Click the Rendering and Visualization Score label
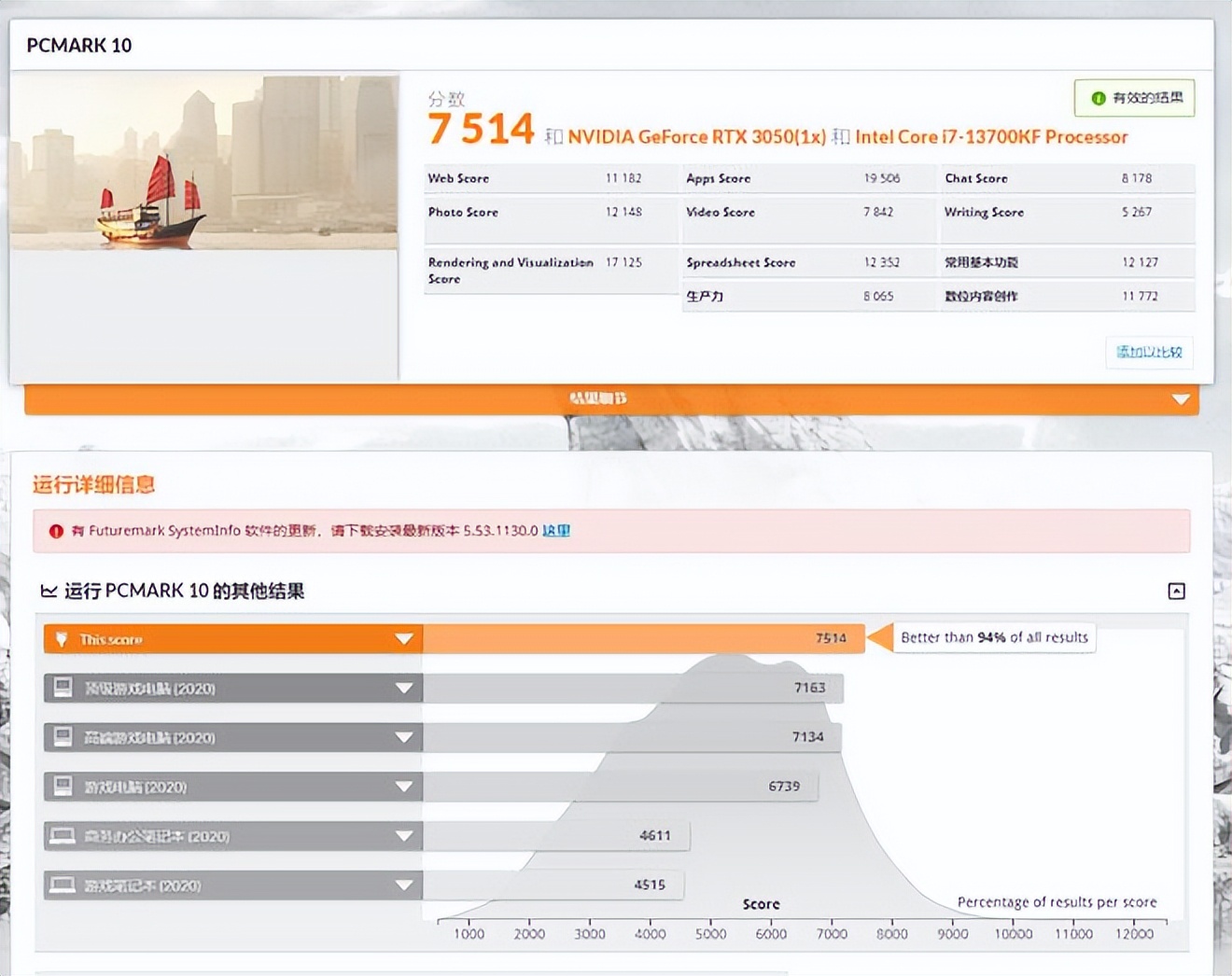Screen dimensions: 1232x976 511,271
